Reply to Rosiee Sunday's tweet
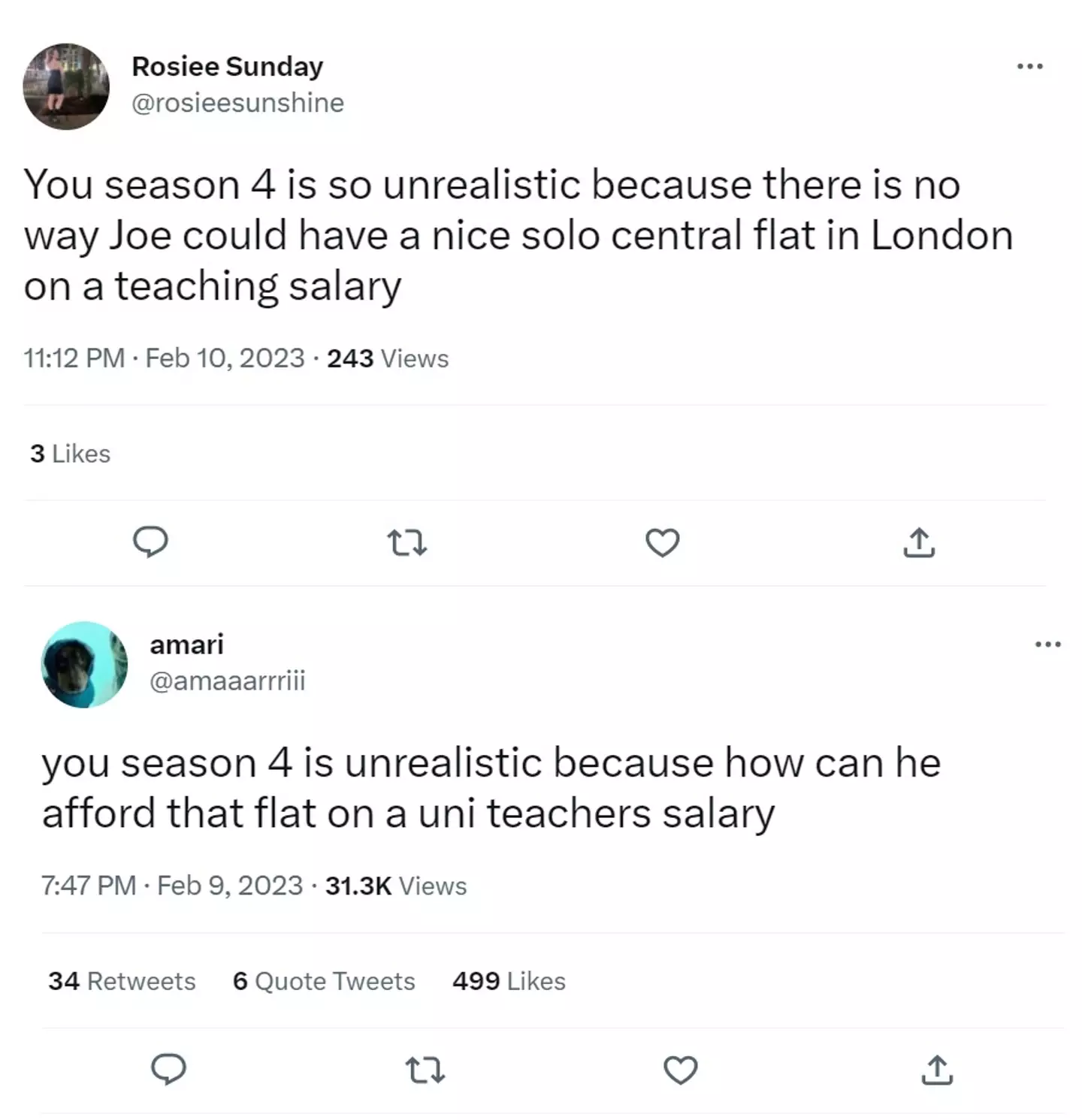 [x=151, y=543]
